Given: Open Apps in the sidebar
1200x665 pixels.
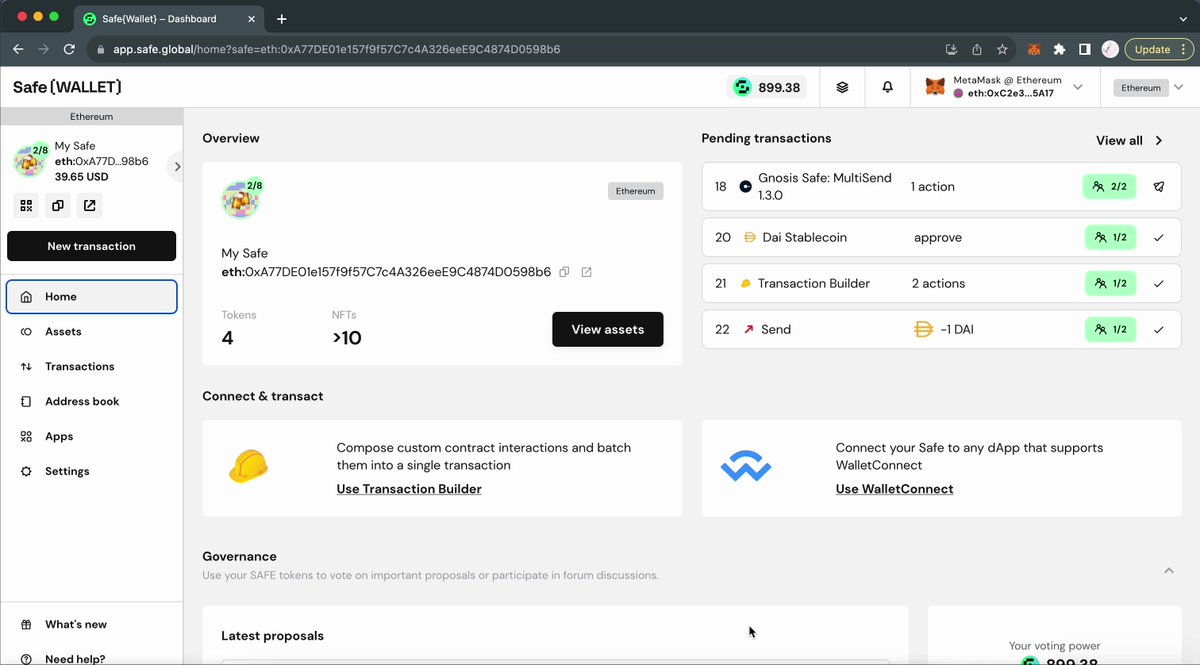Looking at the screenshot, I should coord(91,437).
